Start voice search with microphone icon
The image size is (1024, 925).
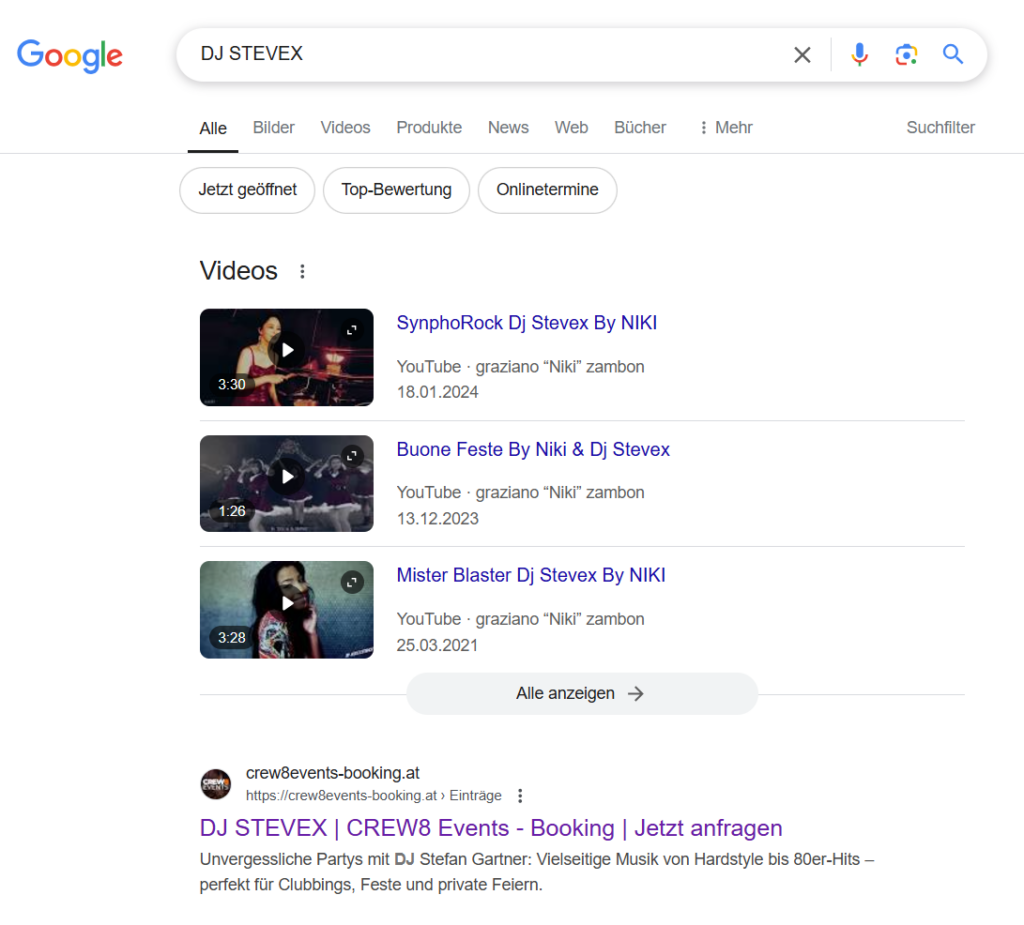coord(859,55)
